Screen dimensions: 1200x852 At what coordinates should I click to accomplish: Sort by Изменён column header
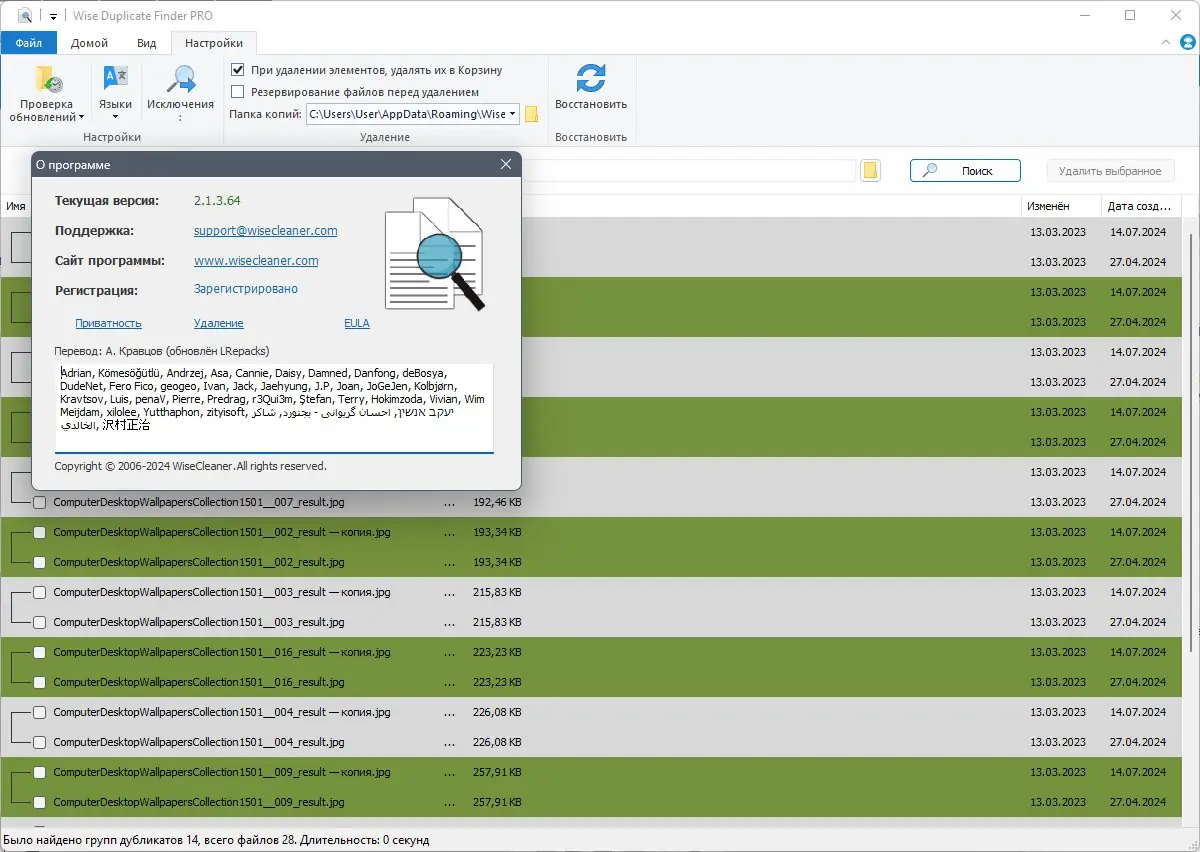(1062, 206)
